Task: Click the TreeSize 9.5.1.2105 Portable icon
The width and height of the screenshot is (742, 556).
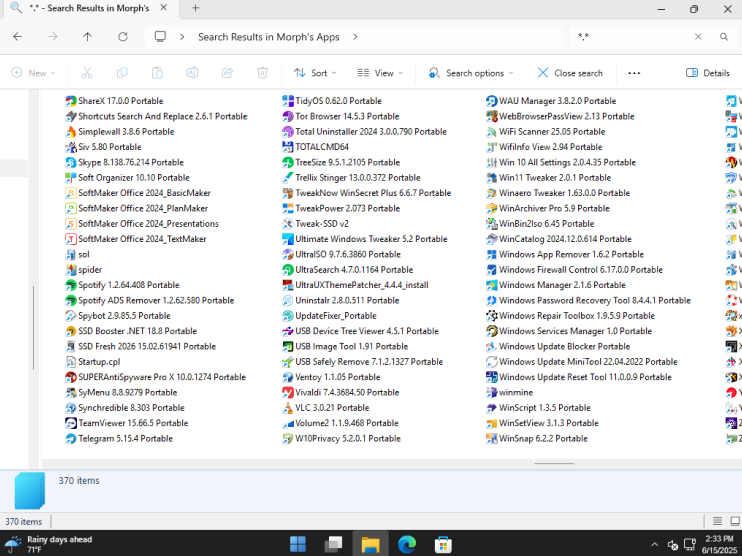Action: (x=288, y=162)
